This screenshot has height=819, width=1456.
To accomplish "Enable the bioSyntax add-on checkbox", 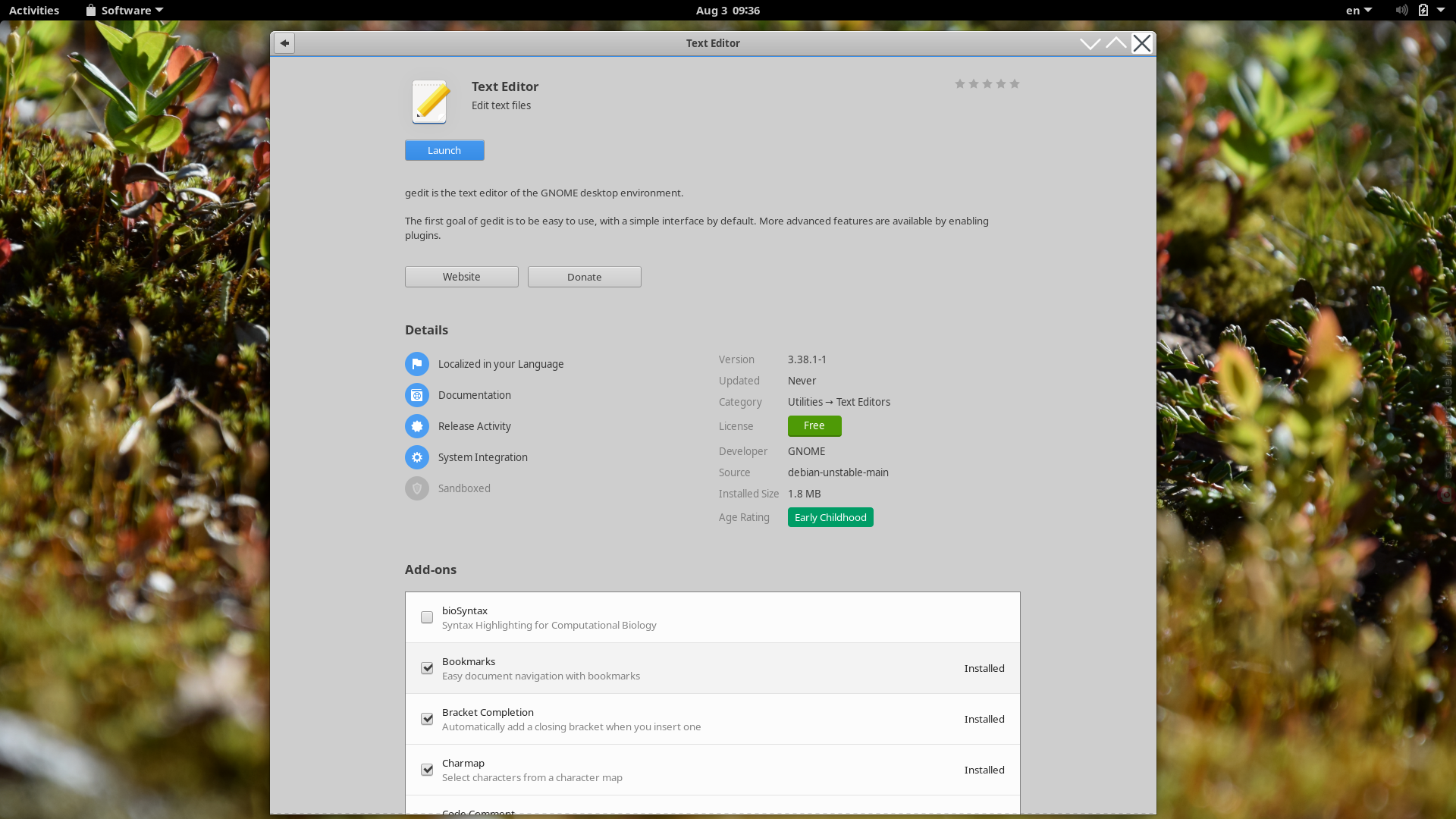I will [427, 617].
